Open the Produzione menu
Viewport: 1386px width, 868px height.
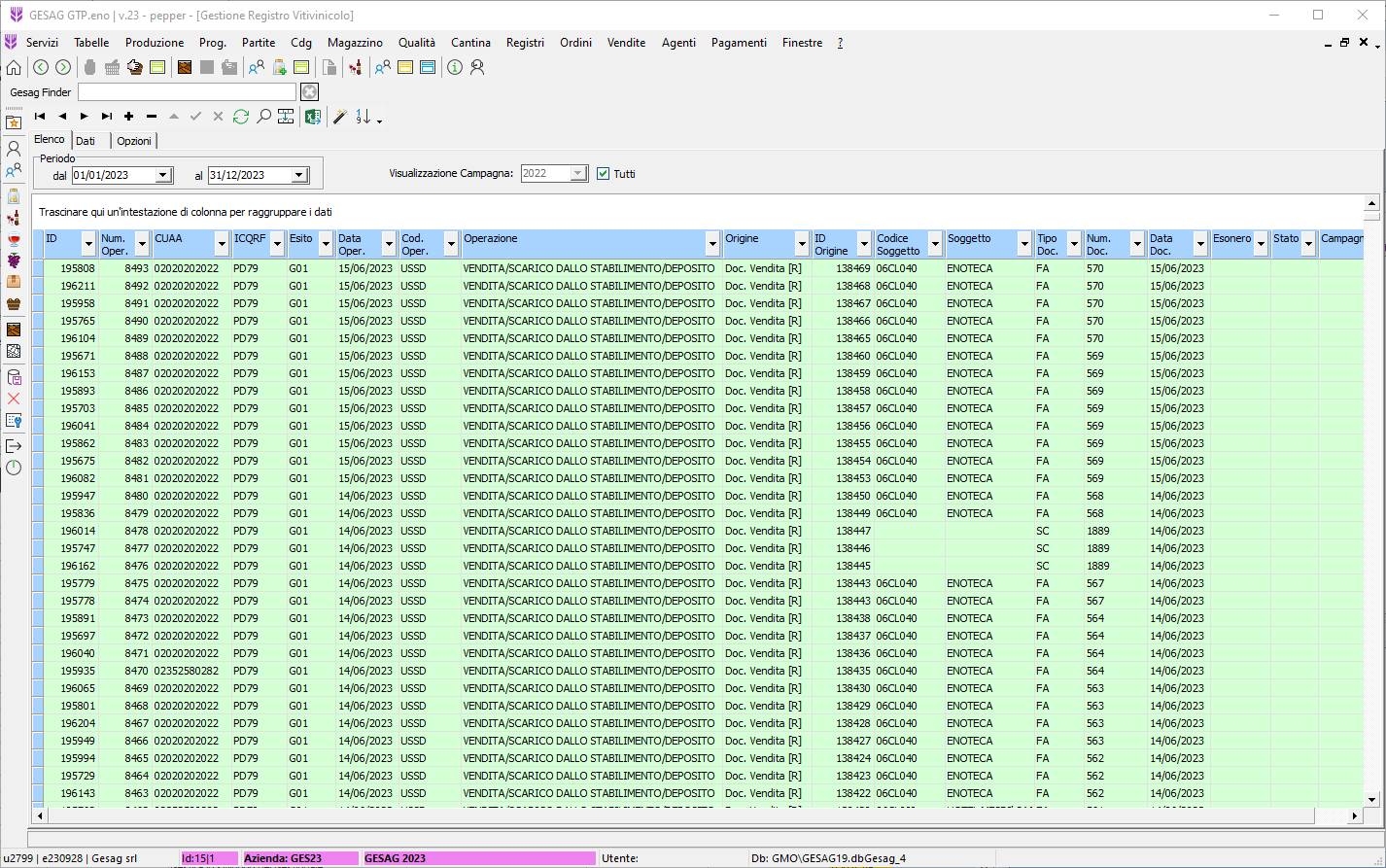click(x=155, y=43)
